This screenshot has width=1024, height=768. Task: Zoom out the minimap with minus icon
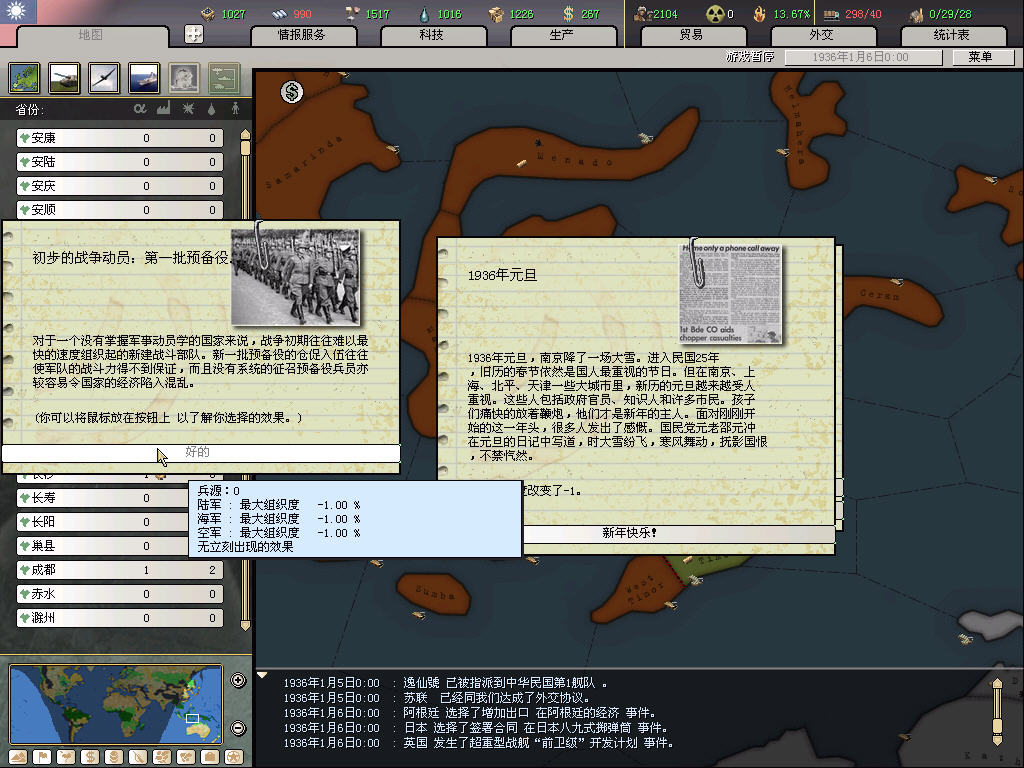(x=238, y=728)
